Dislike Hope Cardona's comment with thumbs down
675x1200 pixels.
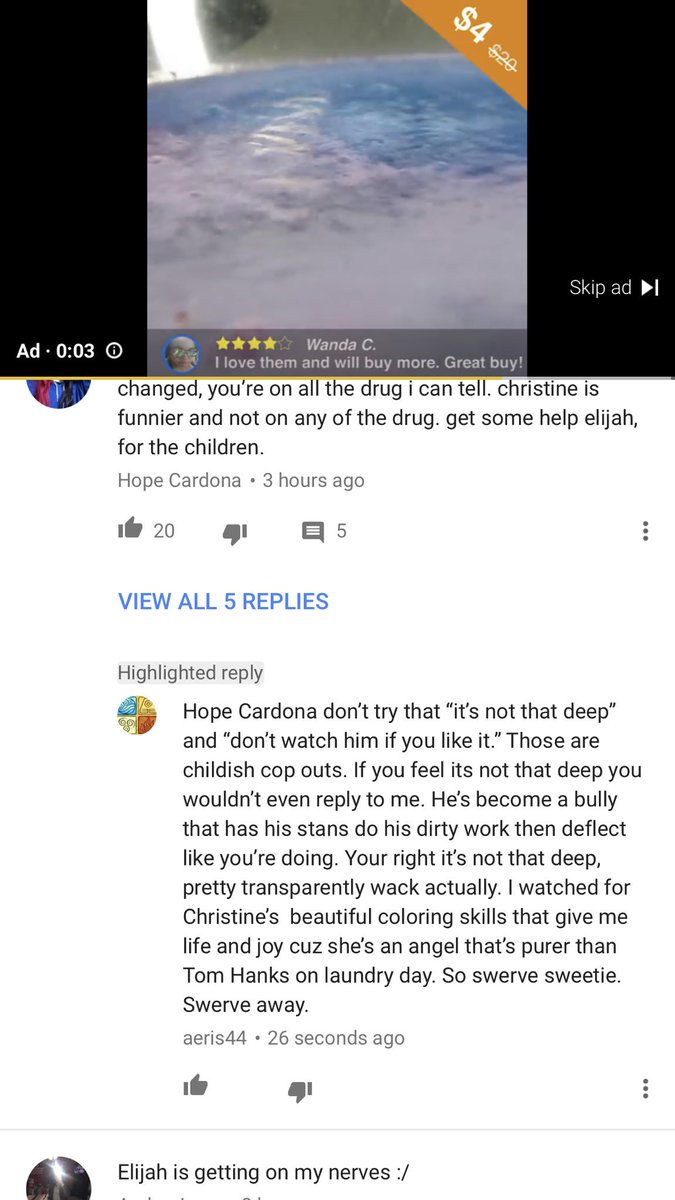pos(235,533)
